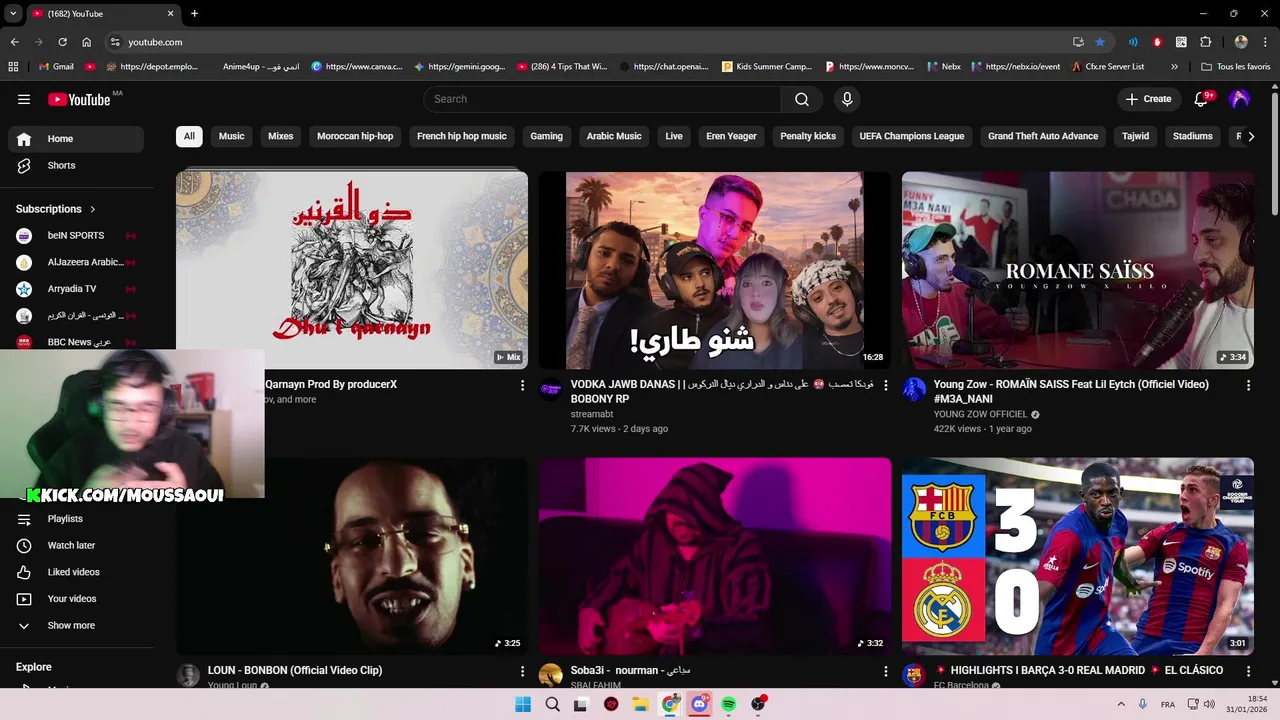Start voice search with the microphone icon
This screenshot has width=1280, height=720.
(847, 99)
